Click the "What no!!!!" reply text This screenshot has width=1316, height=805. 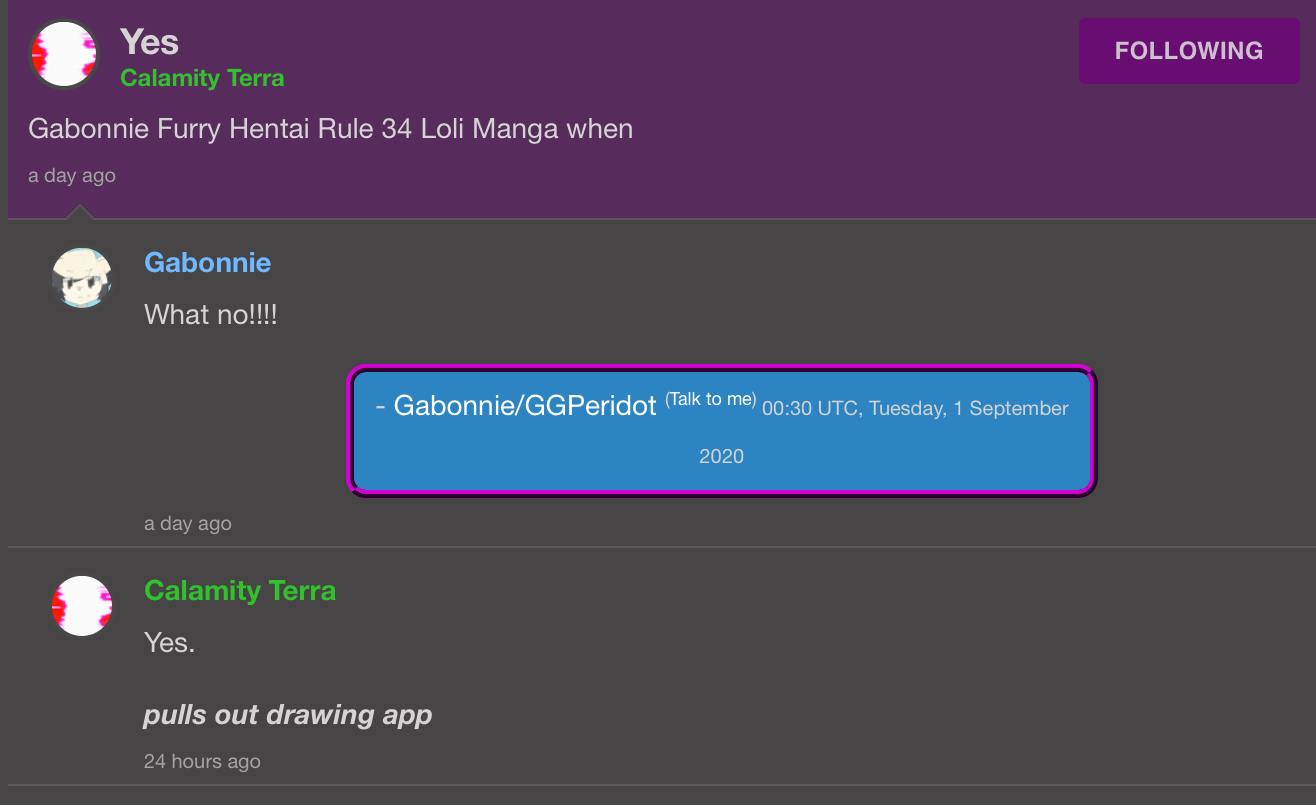210,315
